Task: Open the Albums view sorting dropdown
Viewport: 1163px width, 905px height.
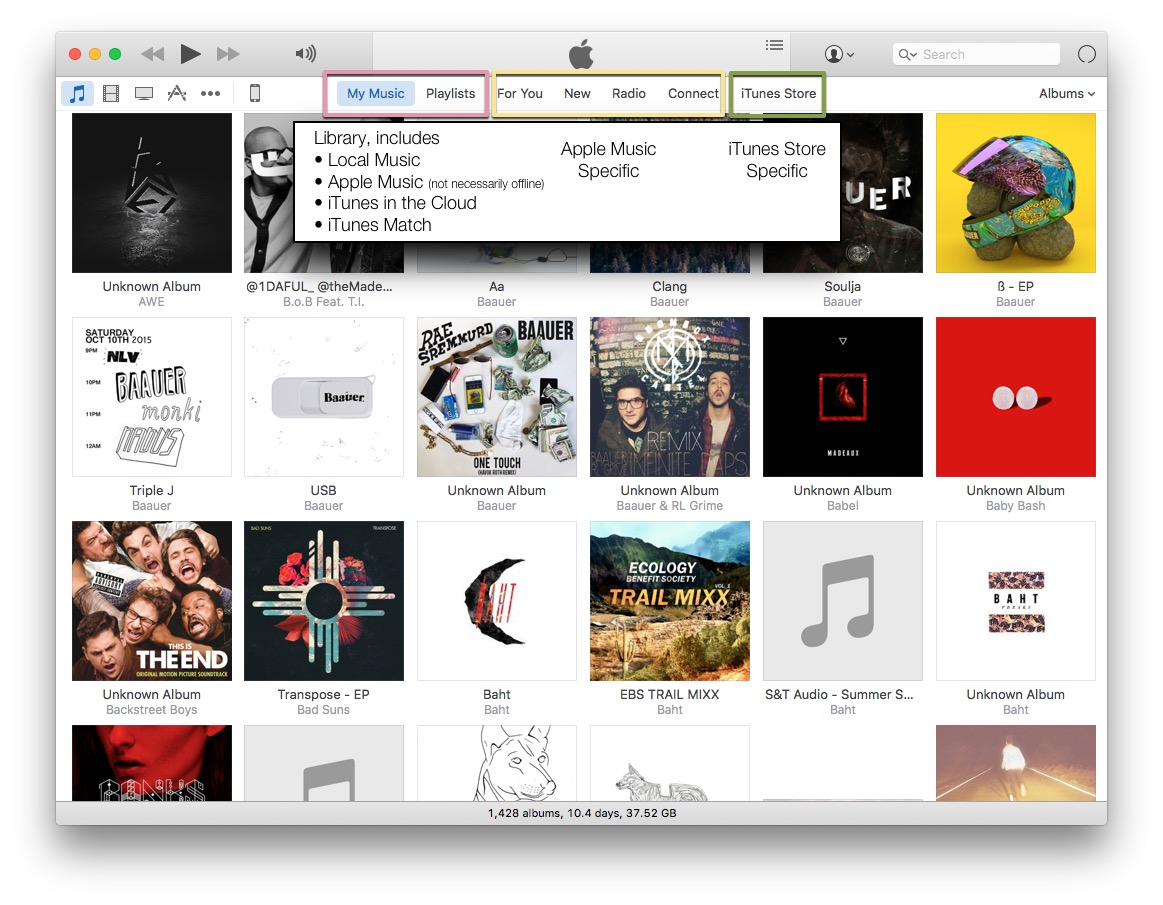Action: click(1065, 93)
